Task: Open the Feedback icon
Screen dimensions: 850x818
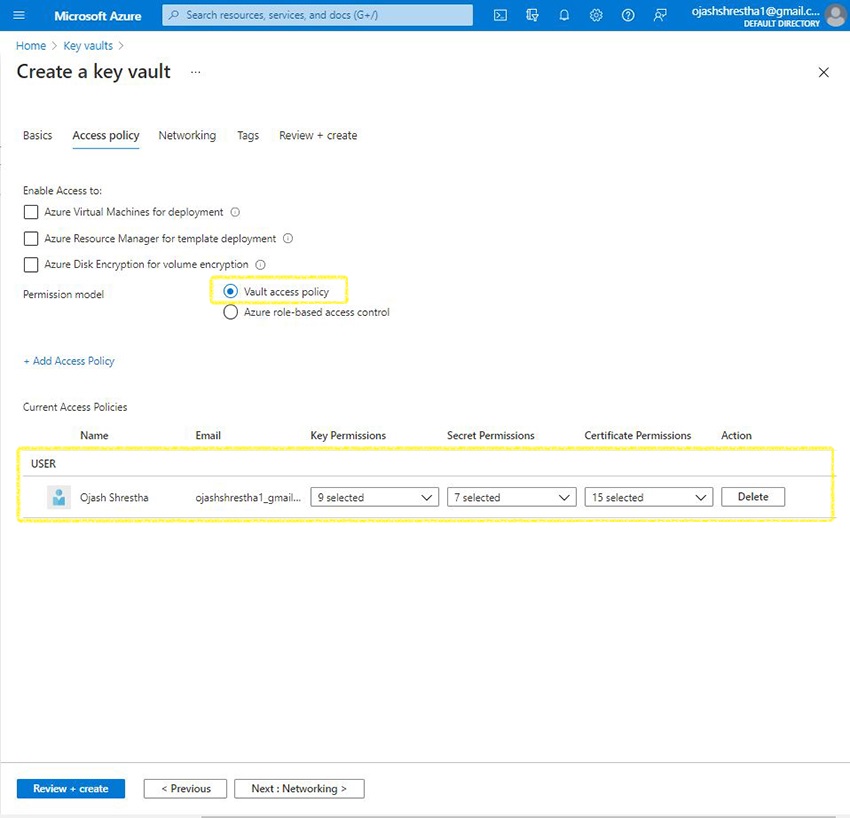Action: [x=660, y=15]
